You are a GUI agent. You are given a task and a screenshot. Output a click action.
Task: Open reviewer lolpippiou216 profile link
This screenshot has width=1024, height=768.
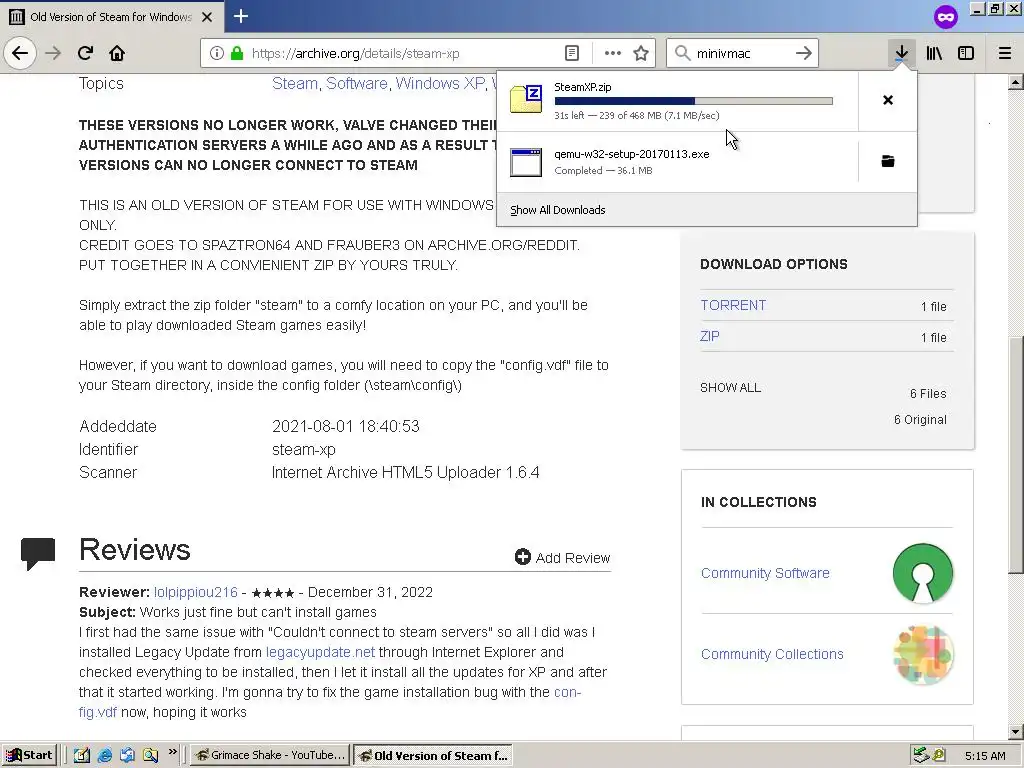tap(195, 592)
